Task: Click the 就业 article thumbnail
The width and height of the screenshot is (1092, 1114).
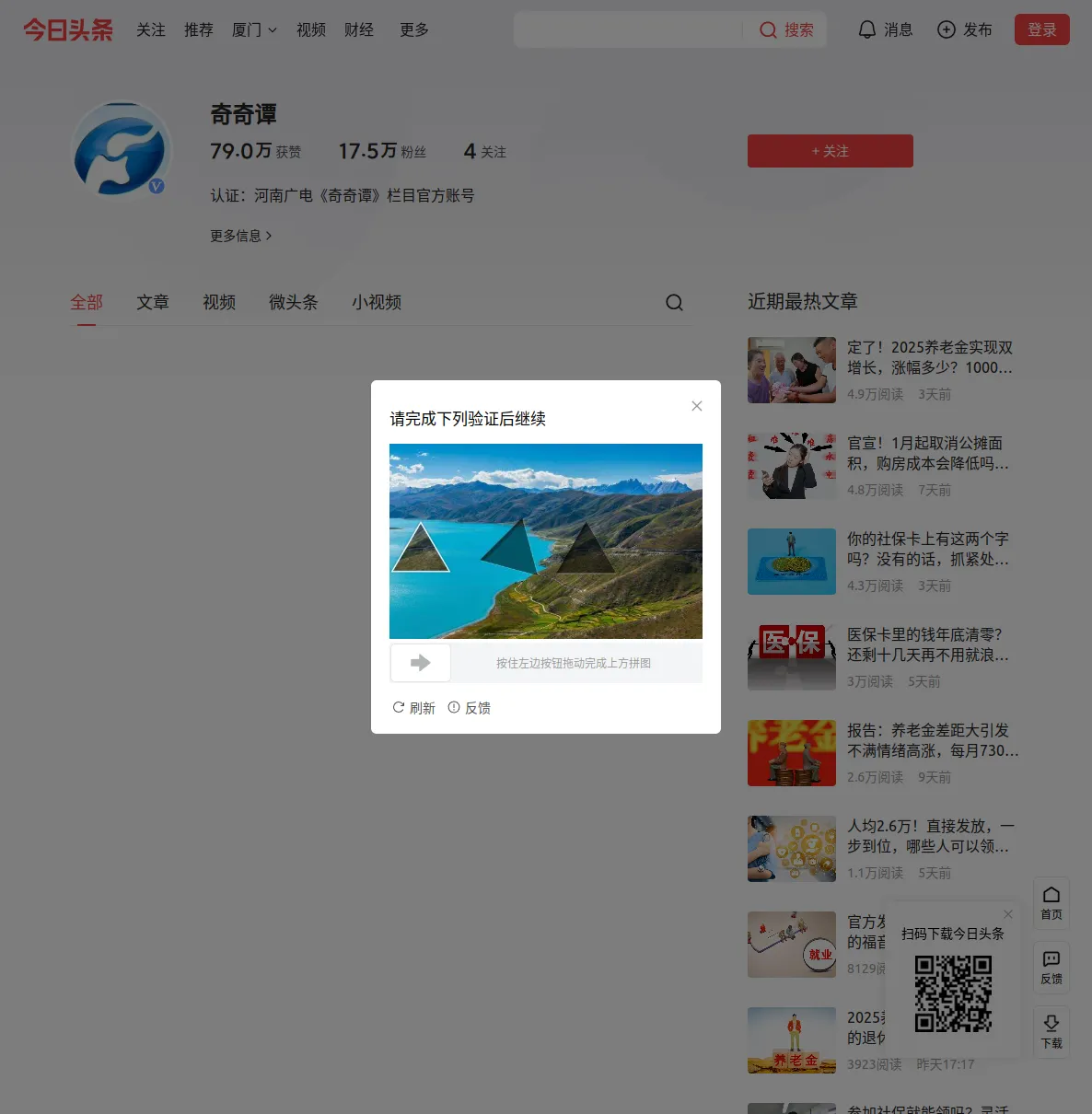Action: (x=792, y=945)
